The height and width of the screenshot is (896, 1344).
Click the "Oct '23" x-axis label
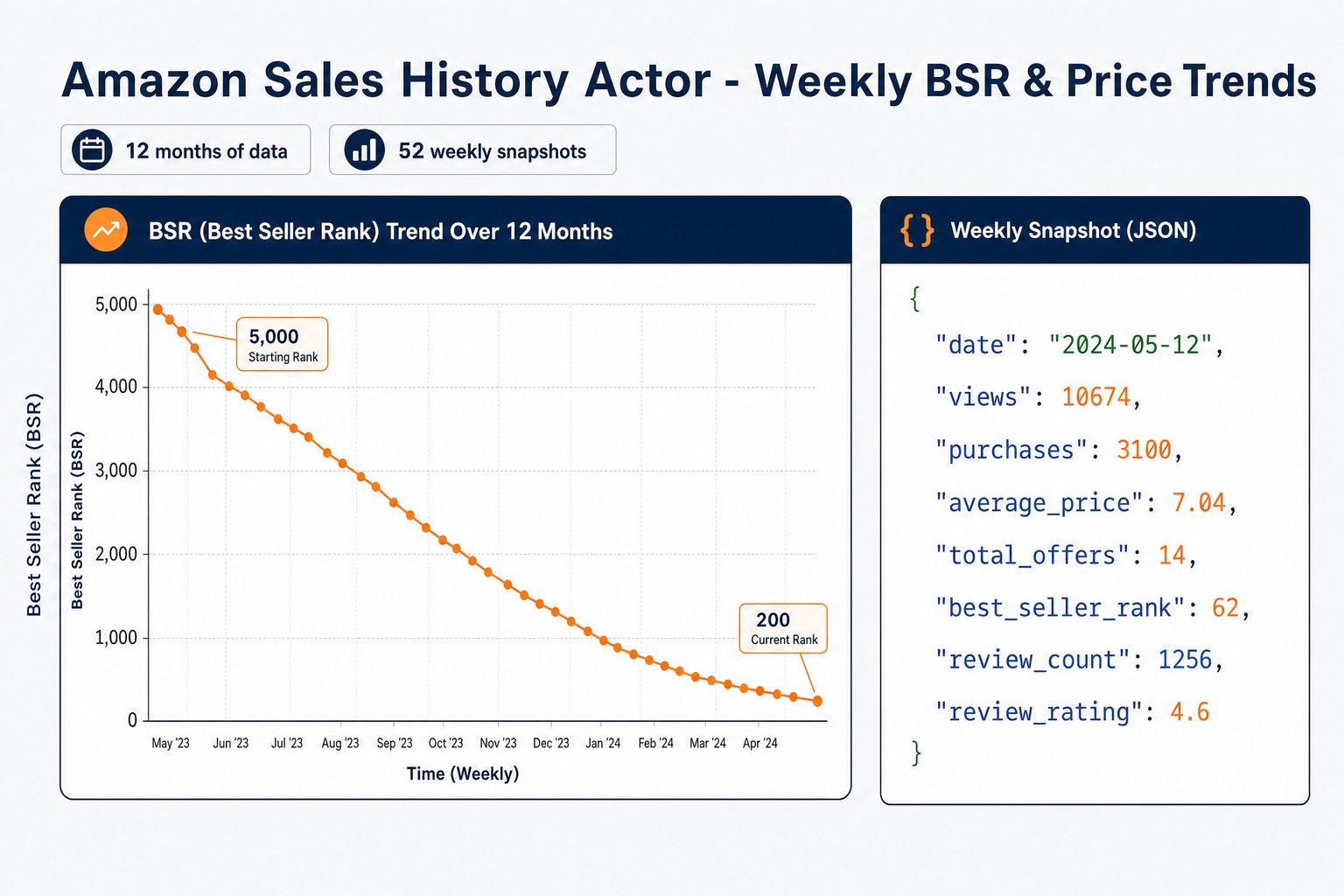(x=445, y=743)
